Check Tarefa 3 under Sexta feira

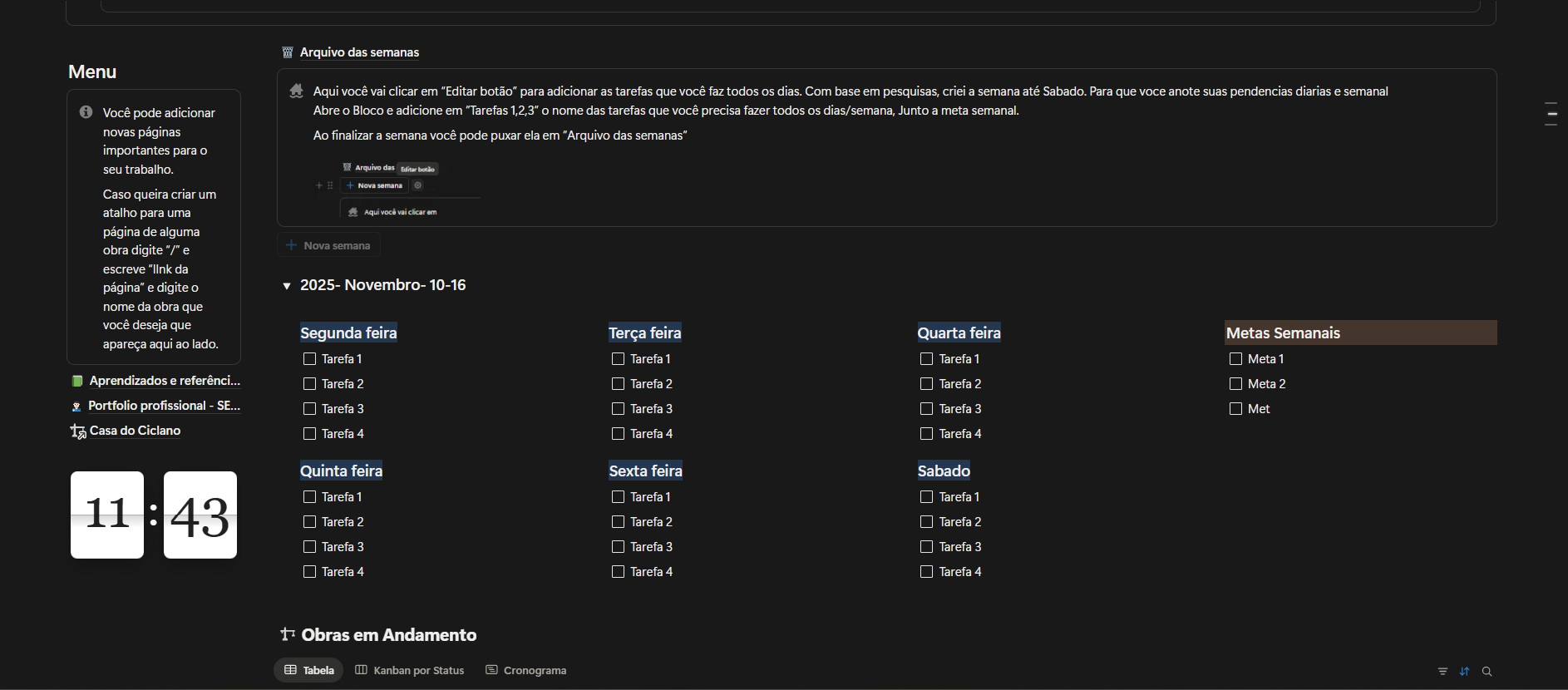[618, 547]
